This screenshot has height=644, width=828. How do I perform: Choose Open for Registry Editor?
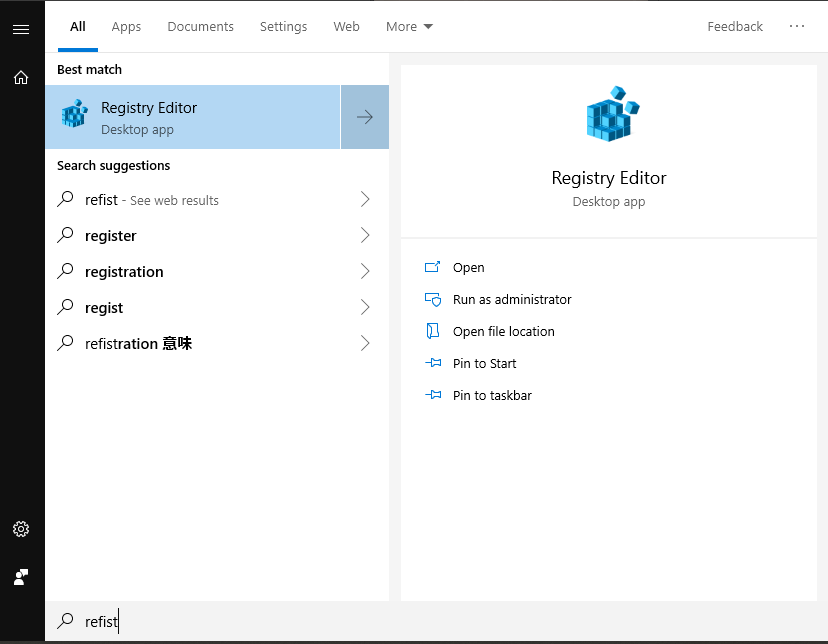(468, 268)
